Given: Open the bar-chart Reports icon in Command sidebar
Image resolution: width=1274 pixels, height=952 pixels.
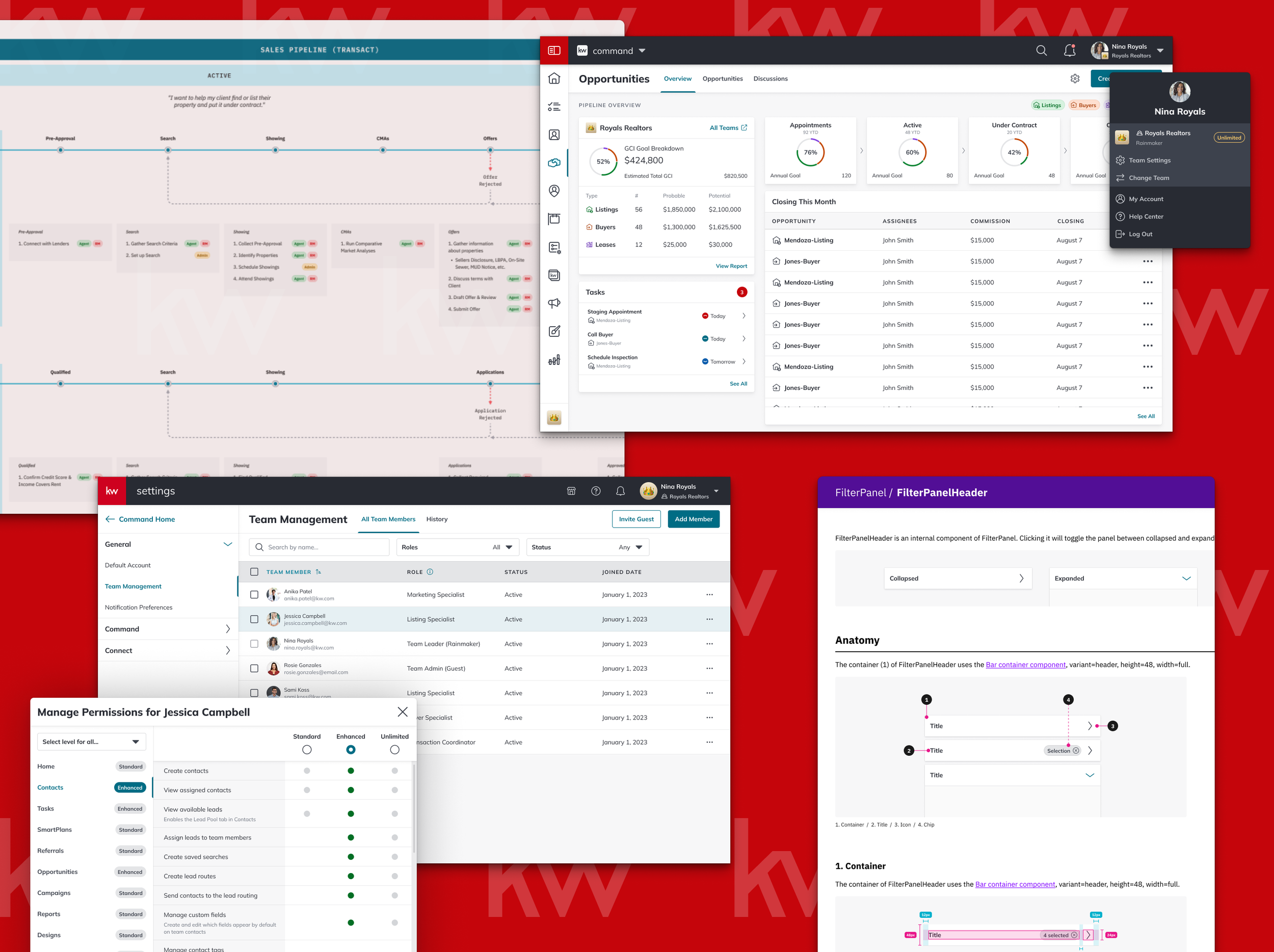Looking at the screenshot, I should [x=554, y=360].
